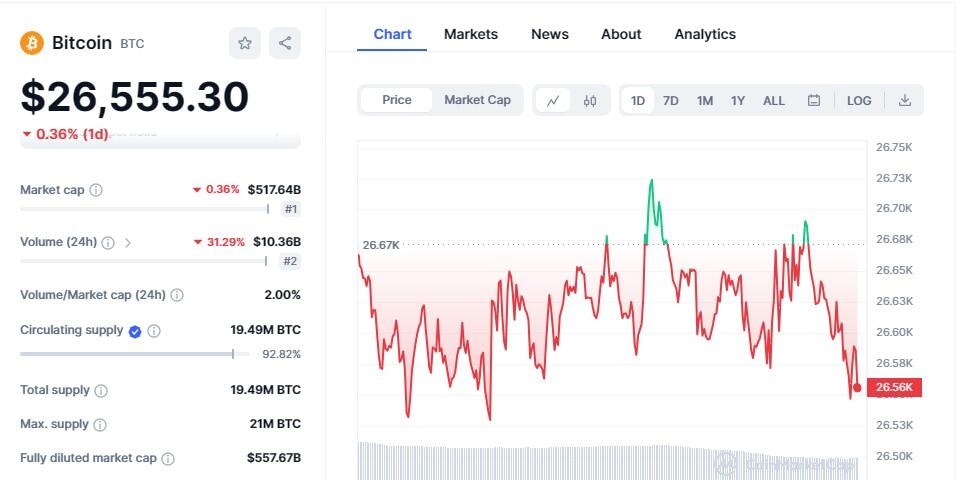Click the share icon next to Bitcoin
Screen dimensions: 956x480
click(x=285, y=43)
